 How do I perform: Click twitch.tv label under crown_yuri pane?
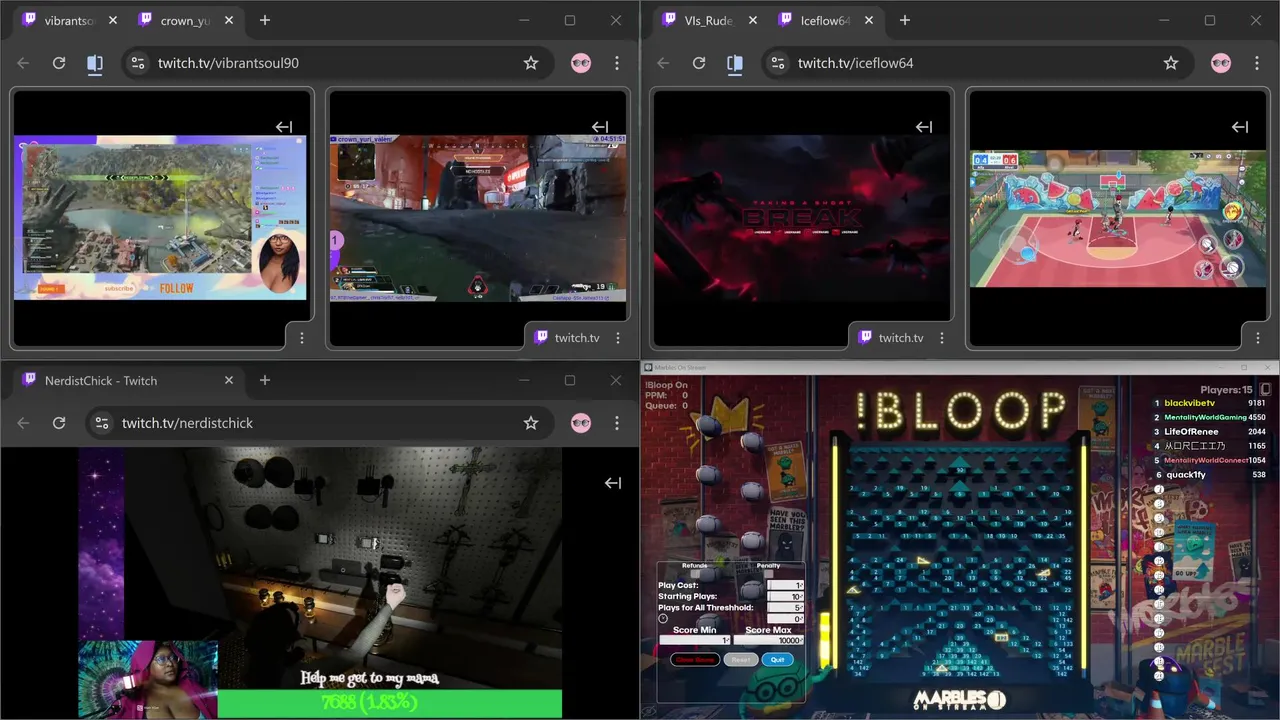577,338
